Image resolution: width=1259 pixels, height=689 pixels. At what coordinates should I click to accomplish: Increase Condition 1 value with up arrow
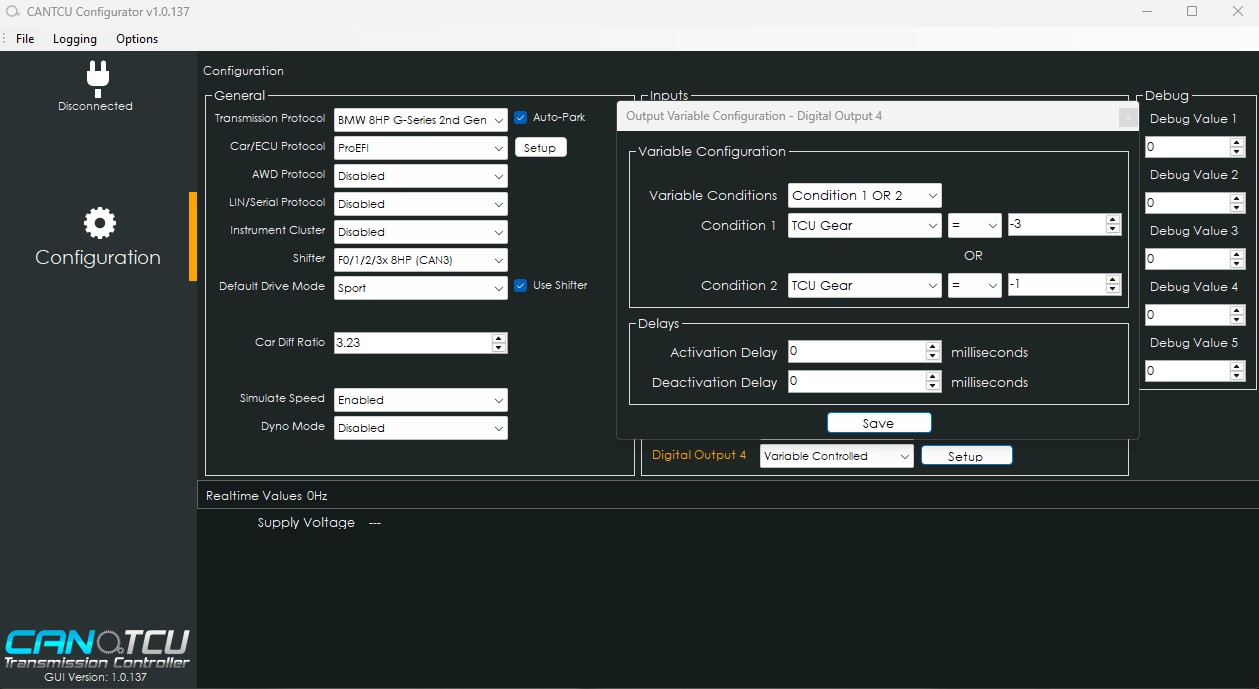[1113, 220]
